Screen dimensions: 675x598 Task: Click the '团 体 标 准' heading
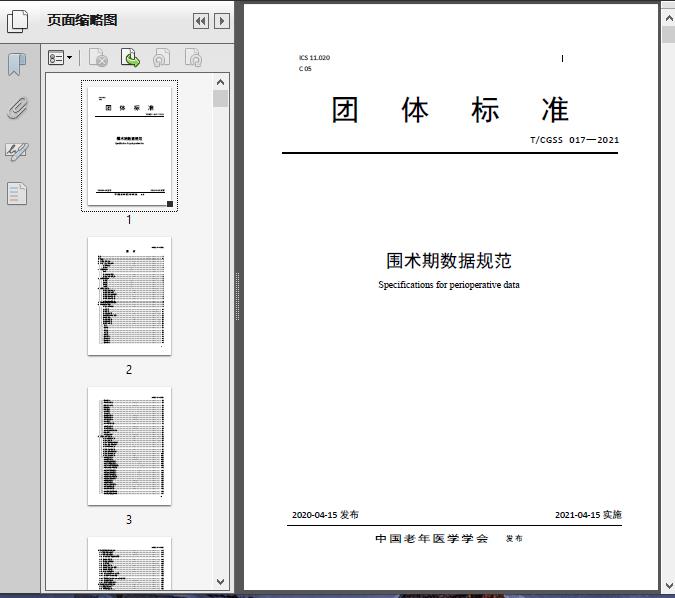pyautogui.click(x=450, y=110)
